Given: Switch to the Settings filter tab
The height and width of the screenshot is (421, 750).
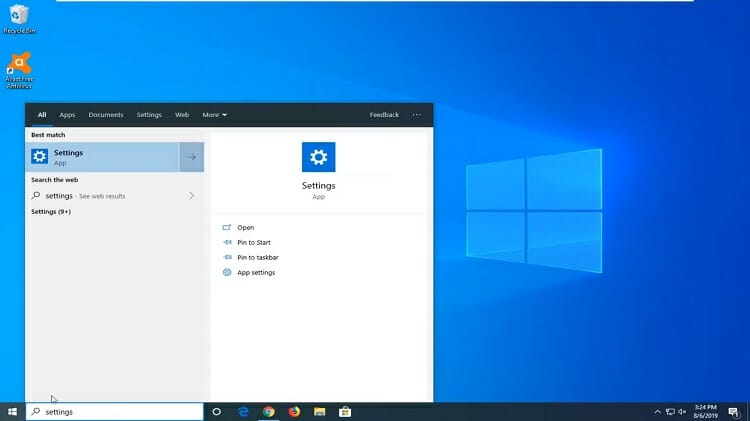Looking at the screenshot, I should 149,115.
